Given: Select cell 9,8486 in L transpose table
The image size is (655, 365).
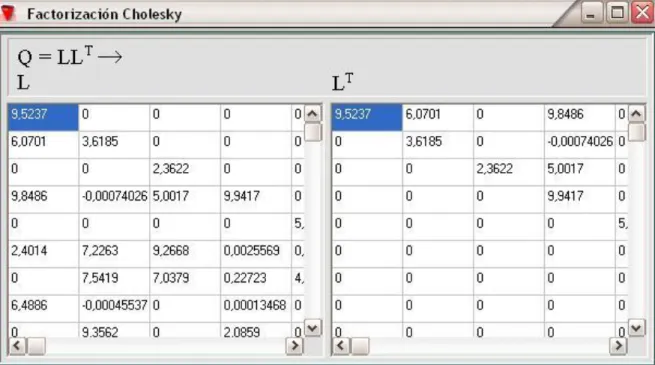Looking at the screenshot, I should (580, 118).
